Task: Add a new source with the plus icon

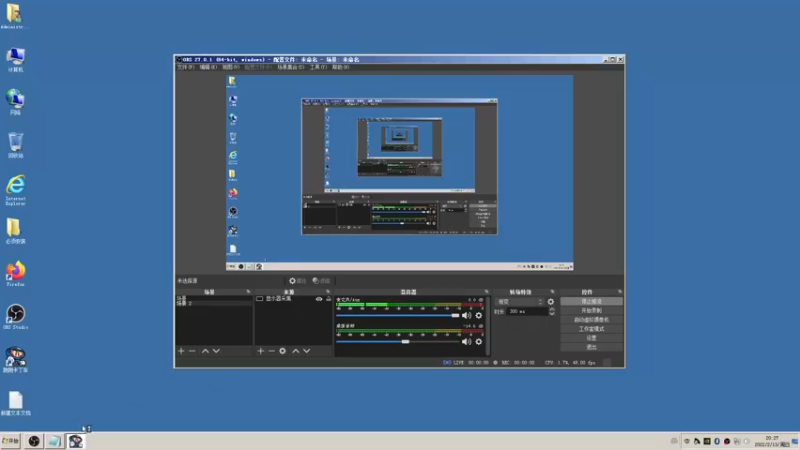Action: [x=261, y=351]
